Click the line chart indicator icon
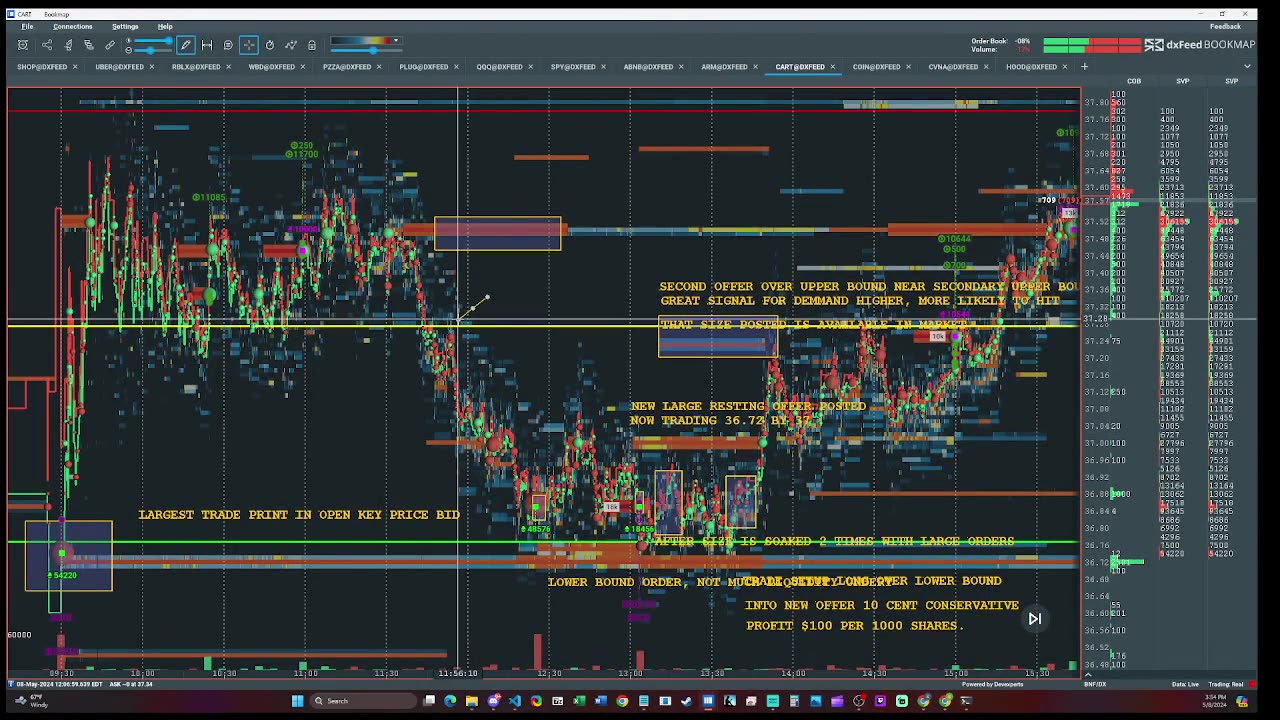 [x=291, y=45]
